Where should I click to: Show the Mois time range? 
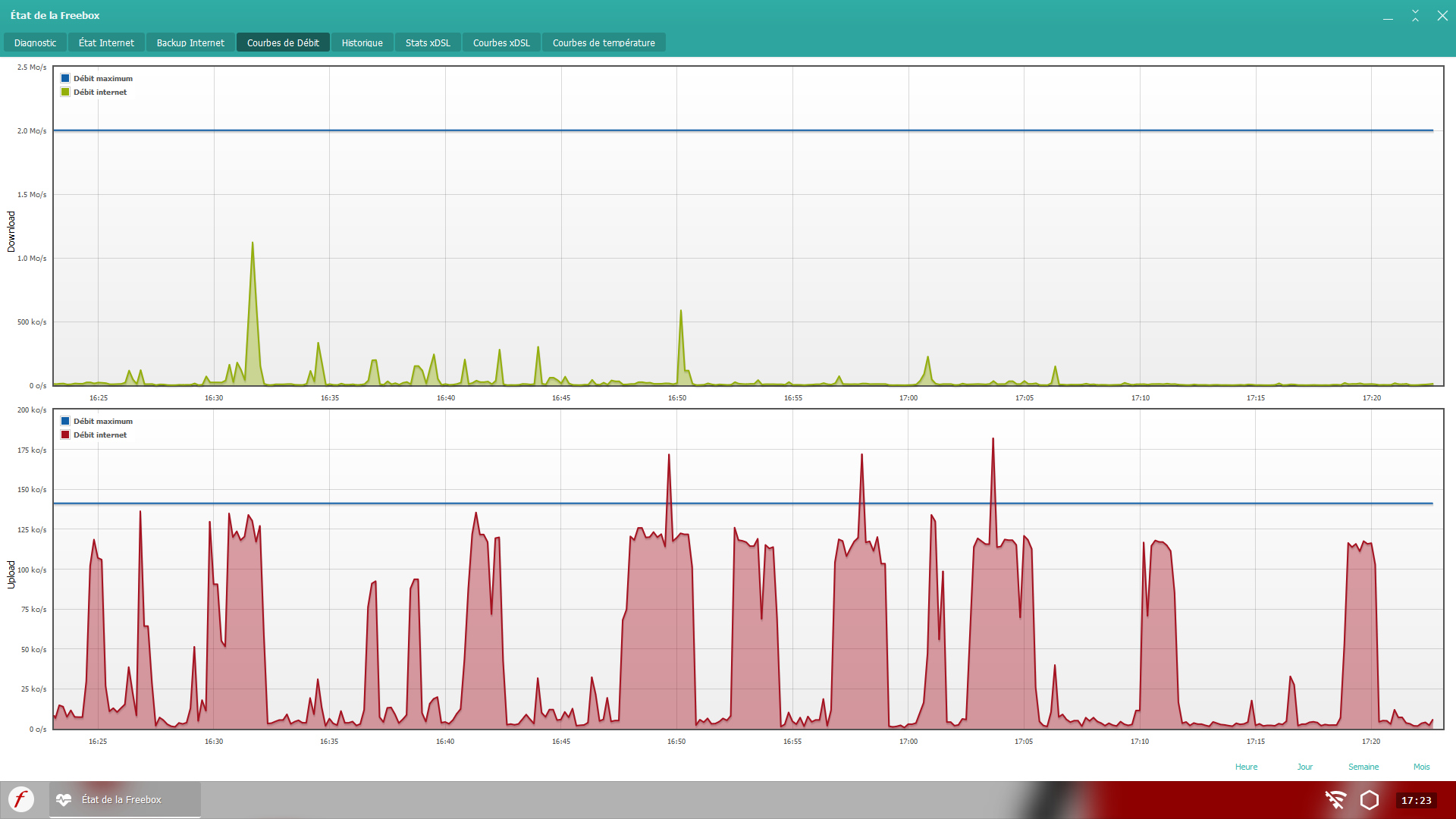pos(1421,767)
